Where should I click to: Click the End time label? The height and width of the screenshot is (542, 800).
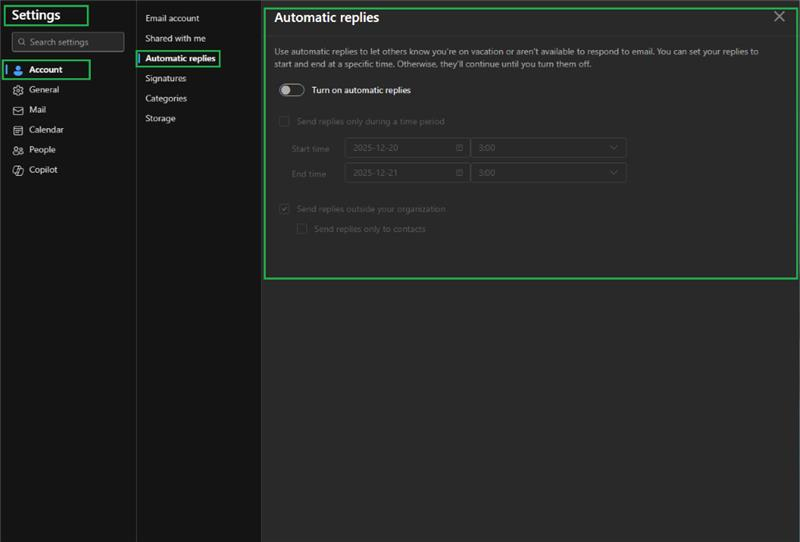click(x=309, y=174)
